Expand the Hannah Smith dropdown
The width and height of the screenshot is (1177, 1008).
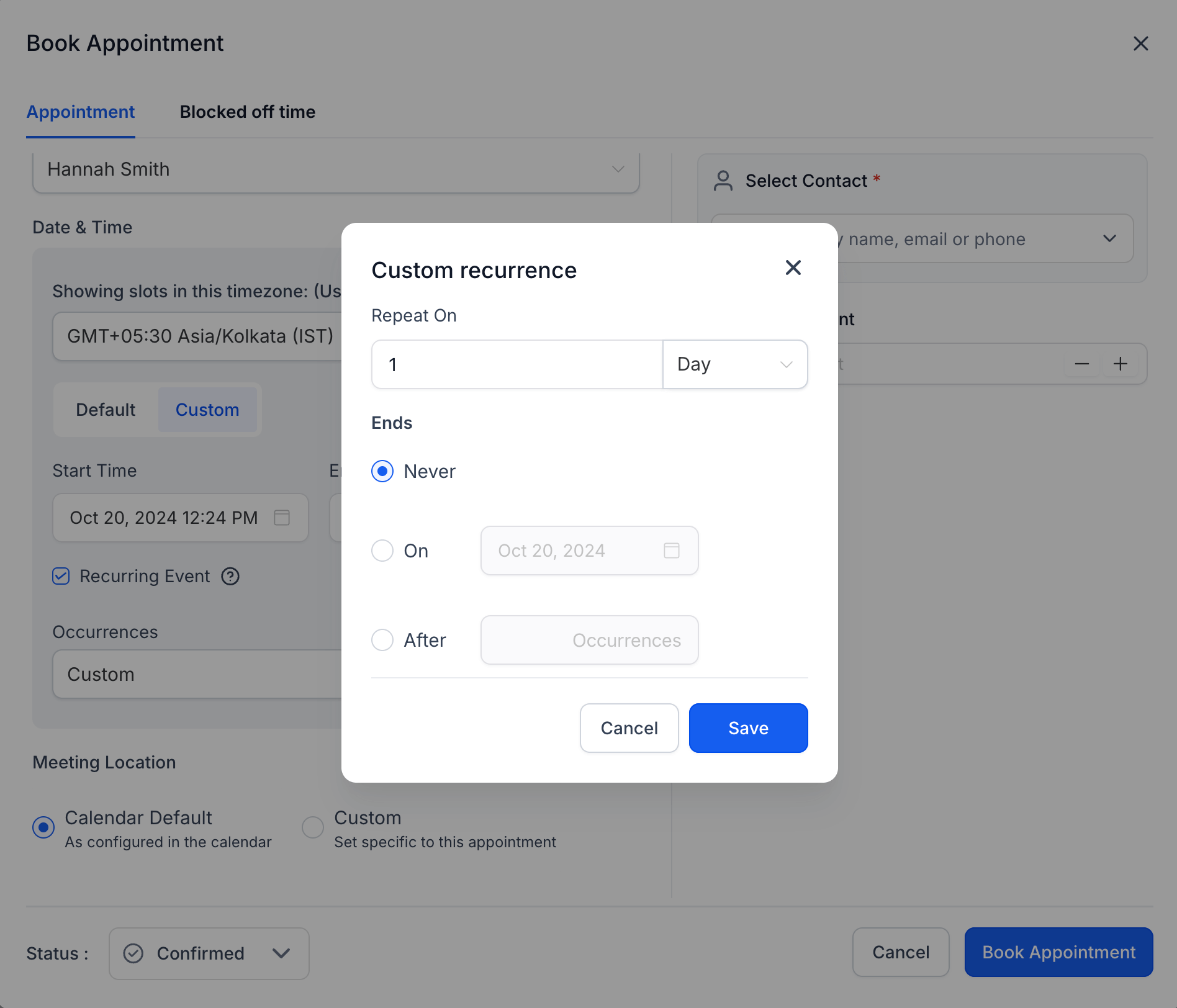click(336, 169)
